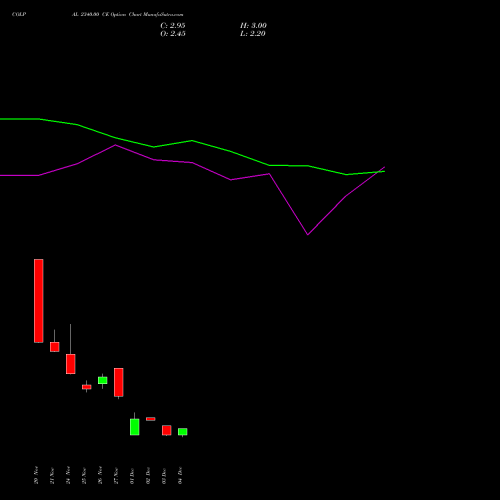
Task: Select the red candle for 27 Nov
Action: pos(119,382)
